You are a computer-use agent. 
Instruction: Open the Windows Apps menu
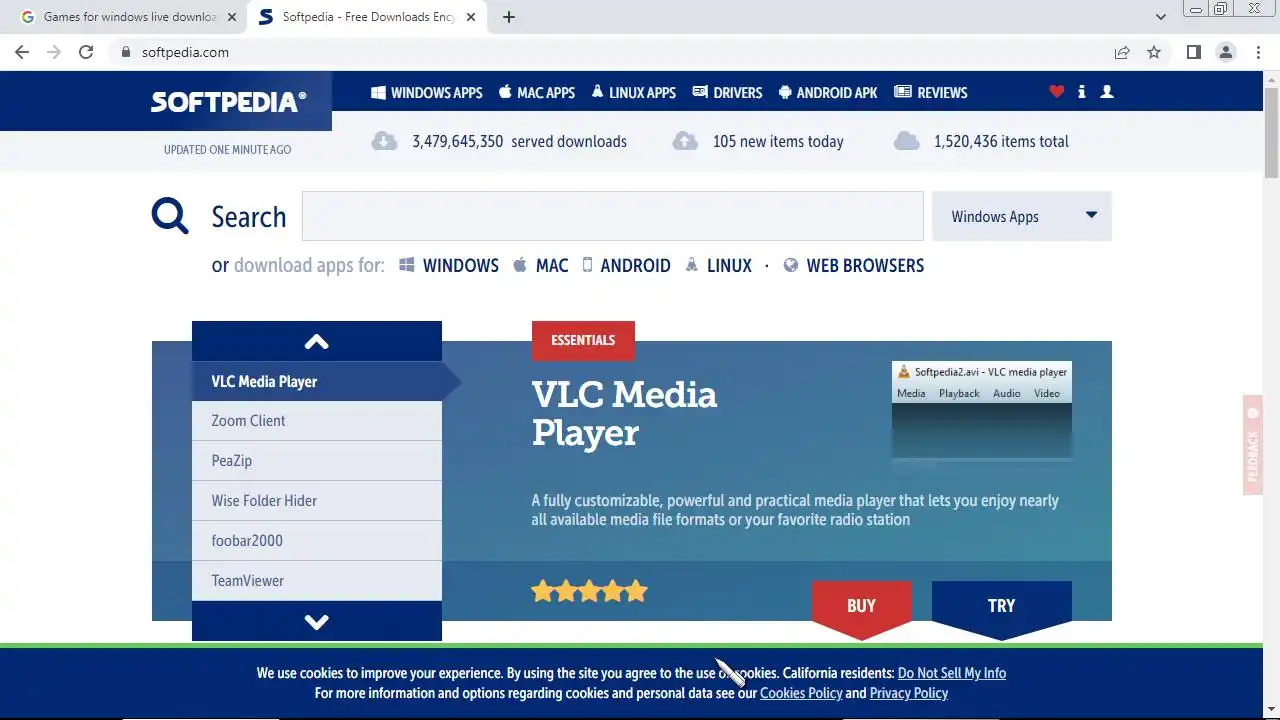point(427,92)
